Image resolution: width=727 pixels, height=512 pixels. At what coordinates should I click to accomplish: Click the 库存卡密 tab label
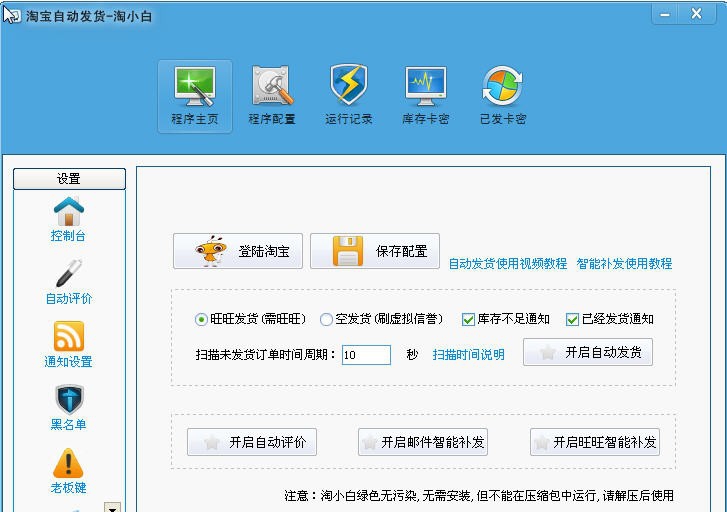coord(426,119)
